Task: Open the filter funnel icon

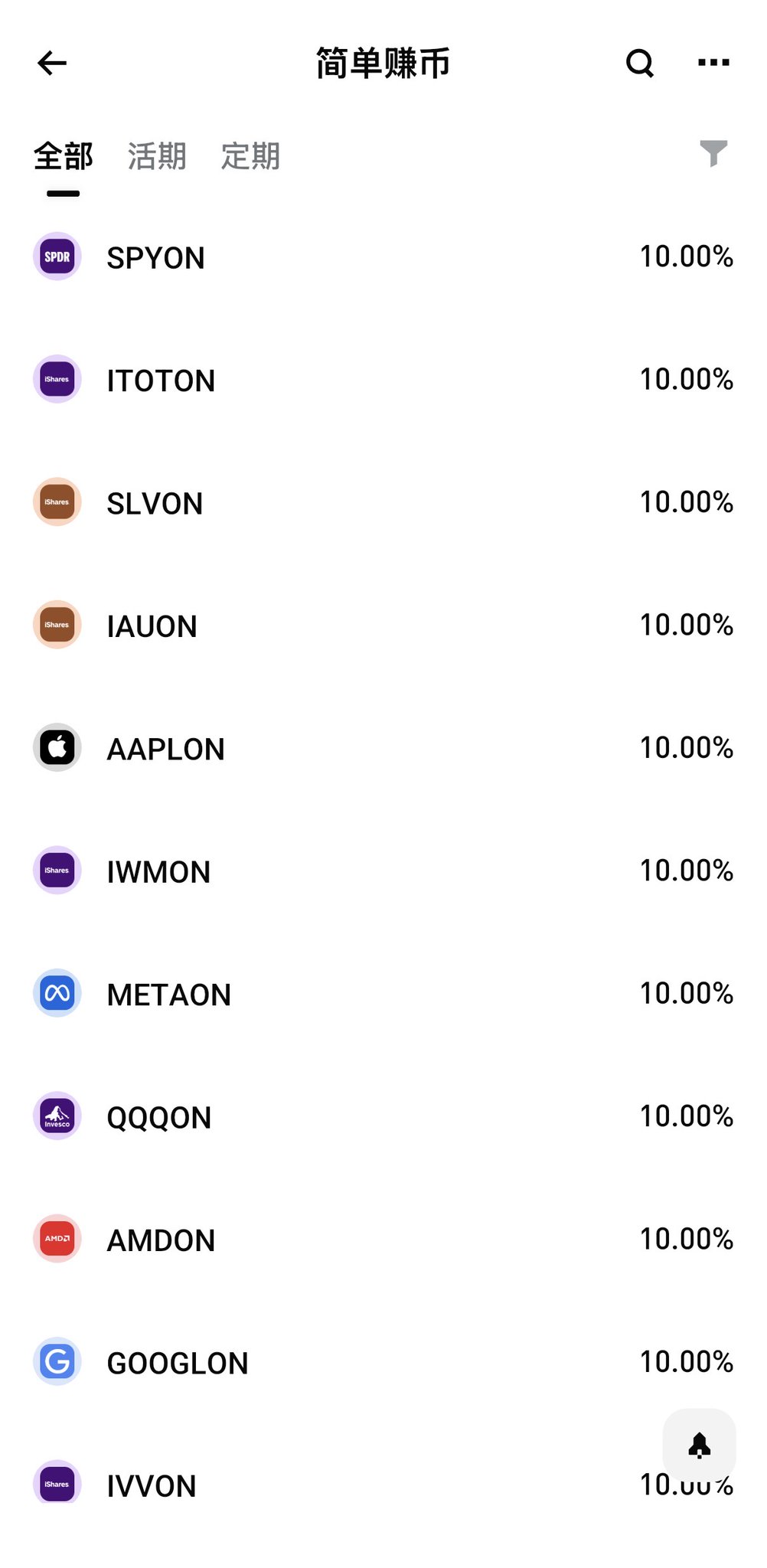Action: click(713, 153)
